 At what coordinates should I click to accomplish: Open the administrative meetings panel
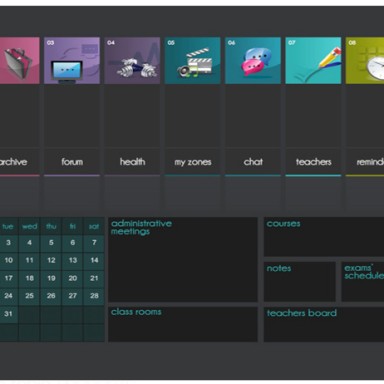[x=183, y=260]
